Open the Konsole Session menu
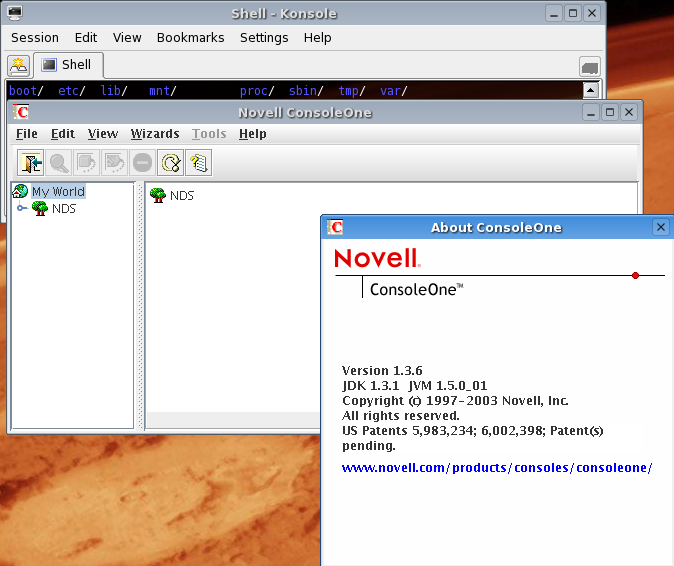This screenshot has width=674, height=566. (x=35, y=38)
